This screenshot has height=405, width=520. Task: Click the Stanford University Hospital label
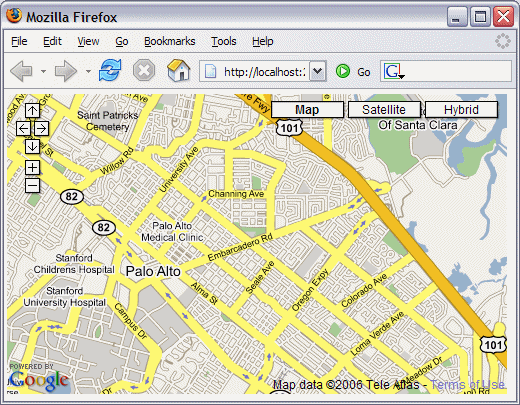pos(64,297)
